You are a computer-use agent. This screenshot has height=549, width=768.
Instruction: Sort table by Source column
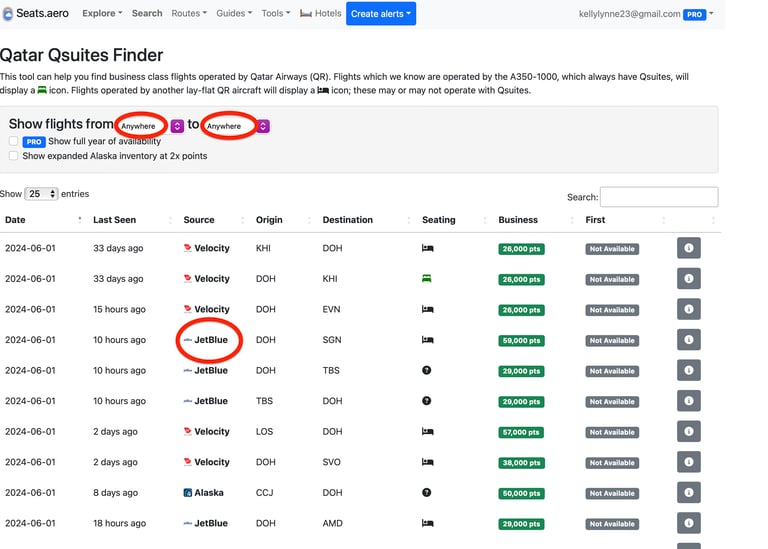[x=214, y=220]
